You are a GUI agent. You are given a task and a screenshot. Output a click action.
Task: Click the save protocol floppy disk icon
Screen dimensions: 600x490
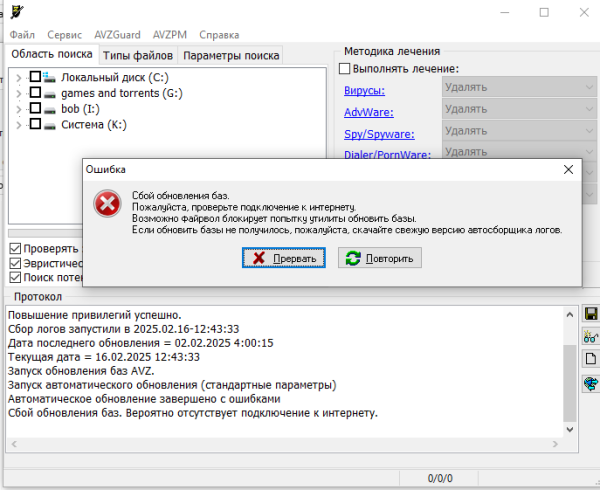590,314
